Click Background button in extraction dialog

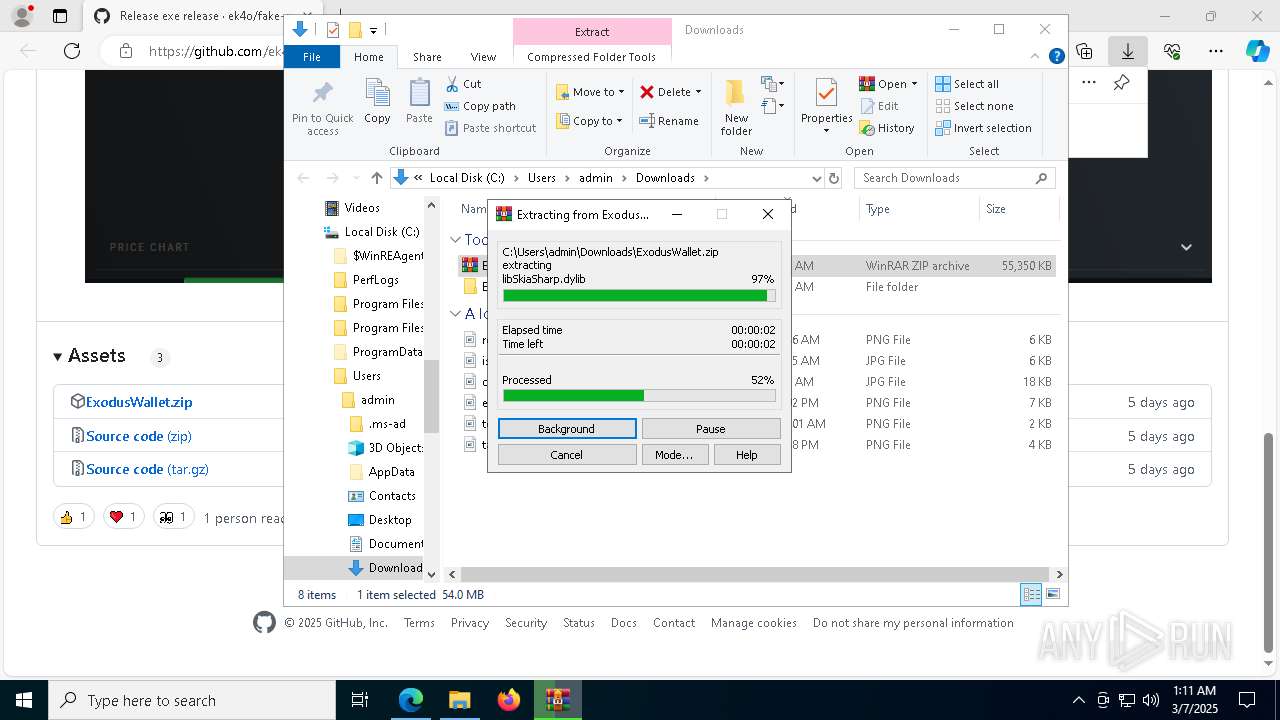click(567, 429)
